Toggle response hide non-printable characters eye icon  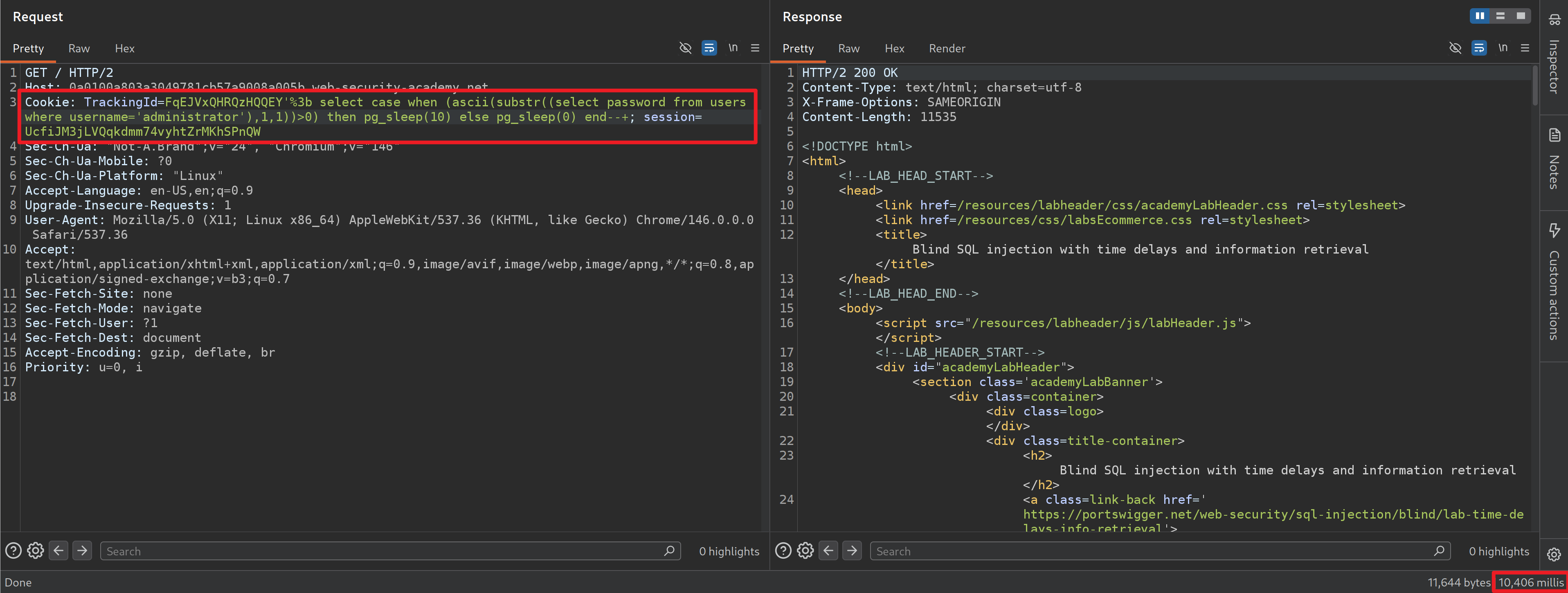1455,47
